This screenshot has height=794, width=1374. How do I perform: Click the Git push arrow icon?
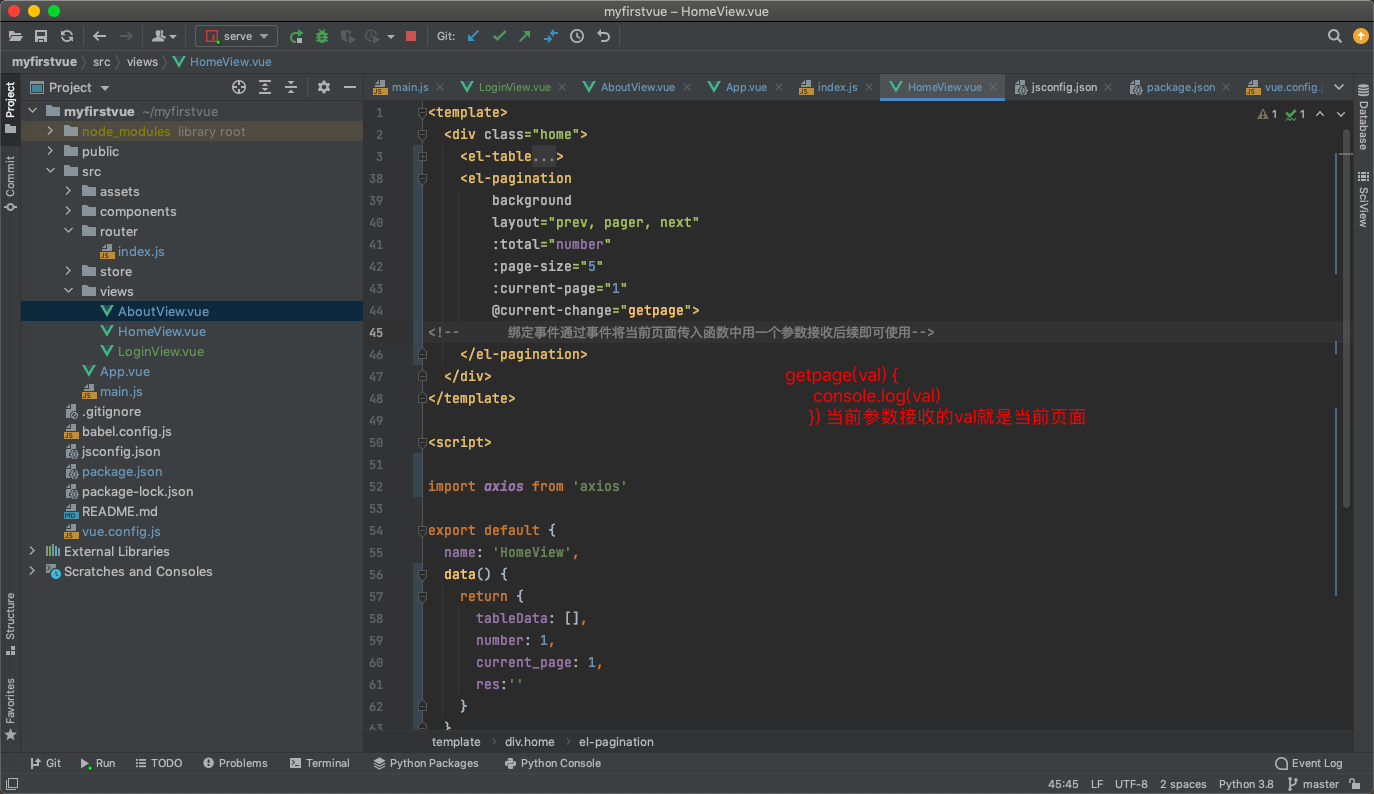[525, 36]
